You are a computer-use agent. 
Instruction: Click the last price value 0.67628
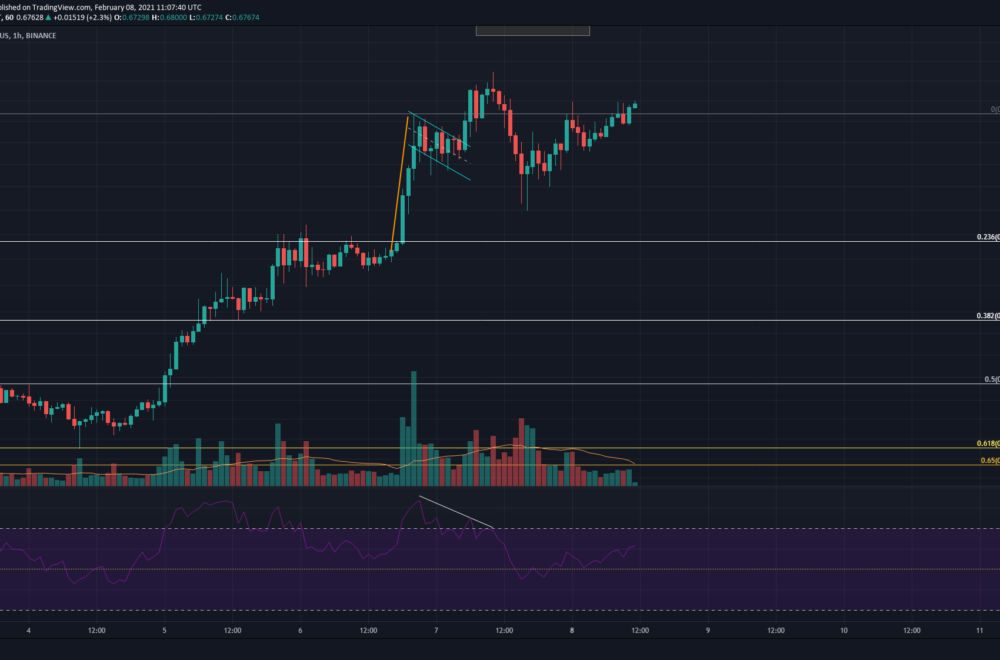[x=29, y=17]
